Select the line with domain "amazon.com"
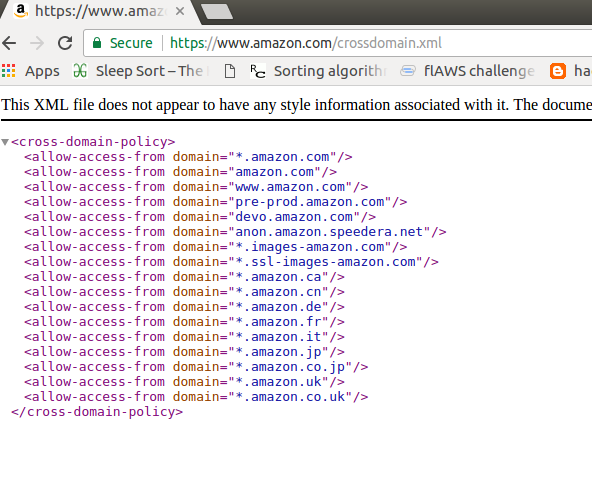 [x=180, y=172]
